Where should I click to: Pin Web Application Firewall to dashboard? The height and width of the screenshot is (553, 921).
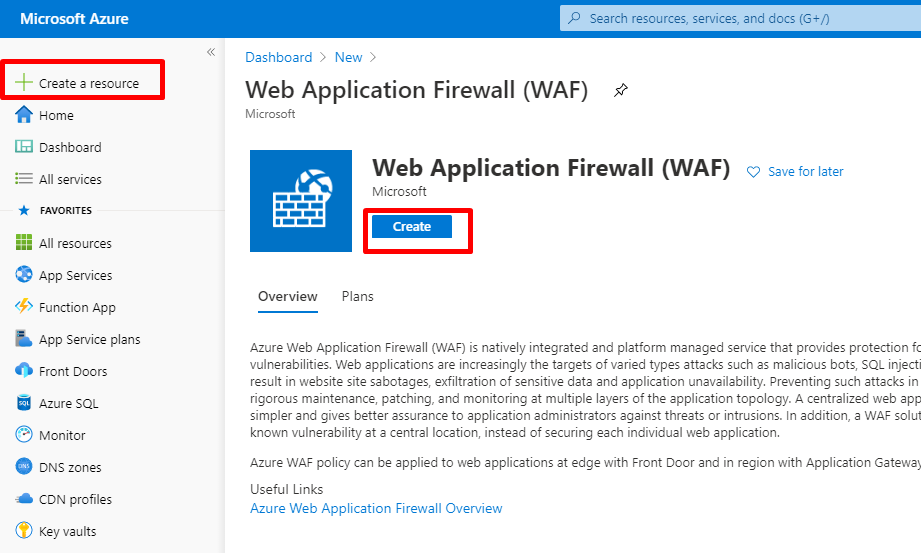point(621,90)
